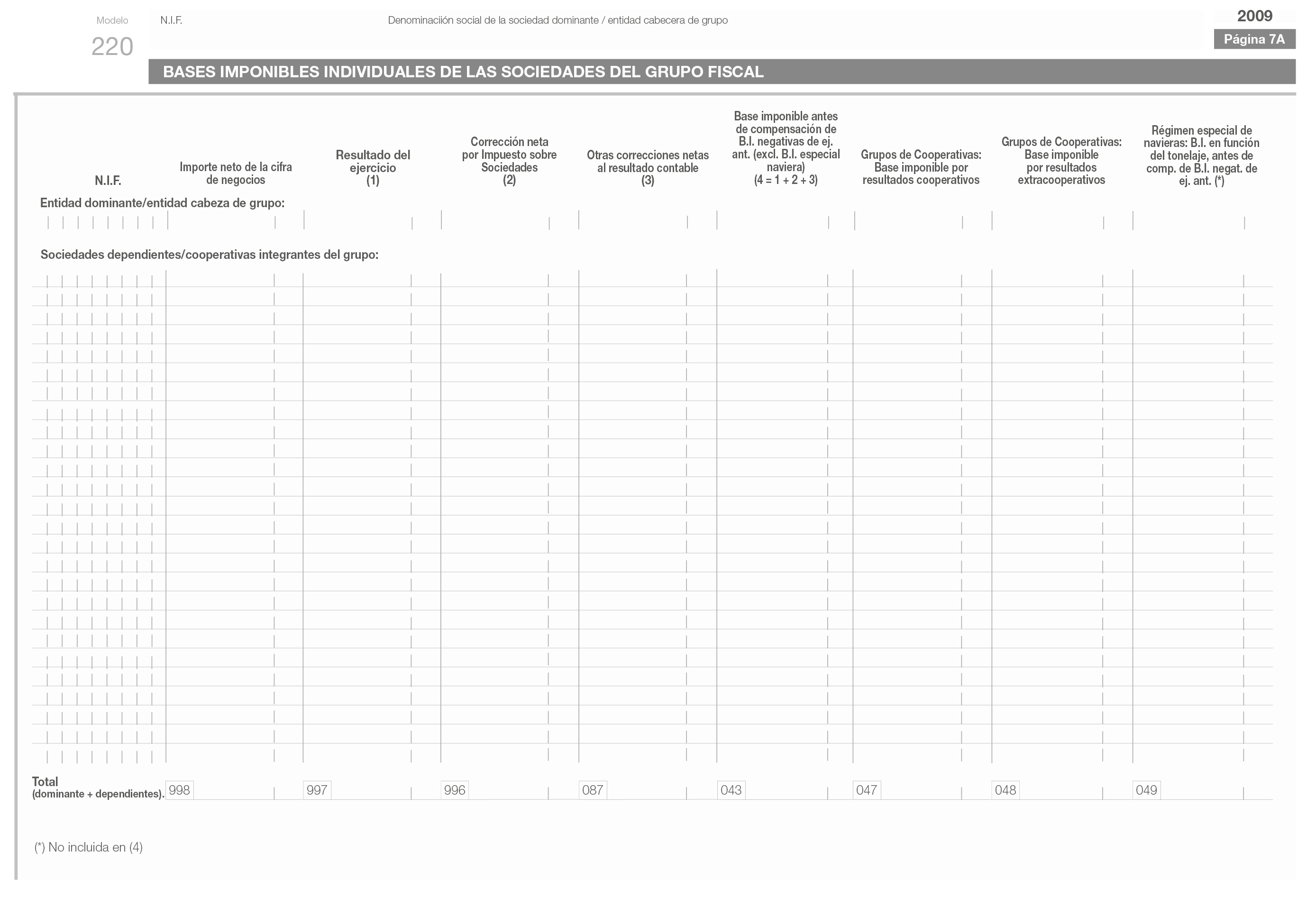The image size is (1316, 898).
Task: Click the year '2009' text
Action: [1254, 16]
